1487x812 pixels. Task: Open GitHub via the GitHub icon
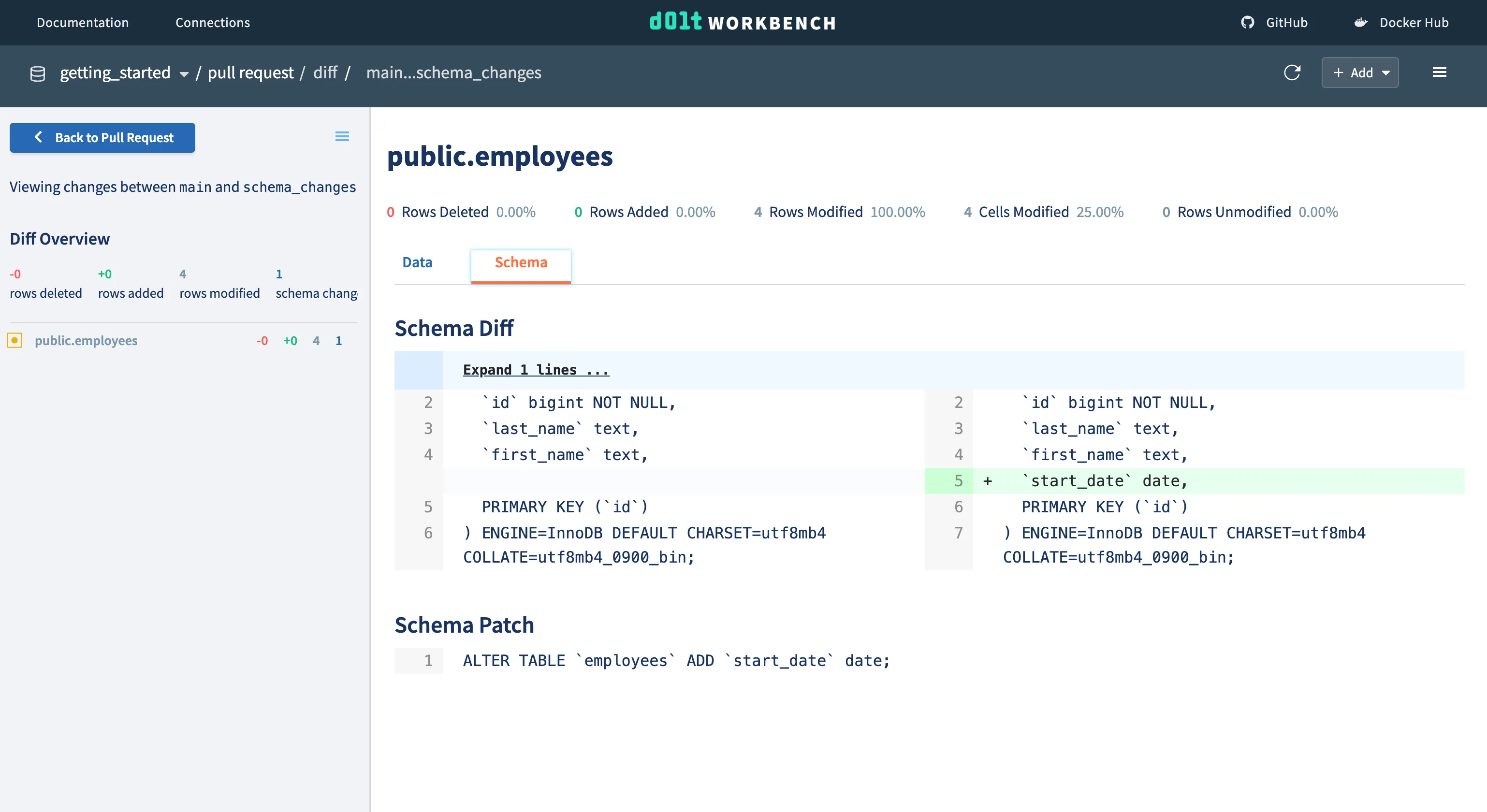point(1248,23)
